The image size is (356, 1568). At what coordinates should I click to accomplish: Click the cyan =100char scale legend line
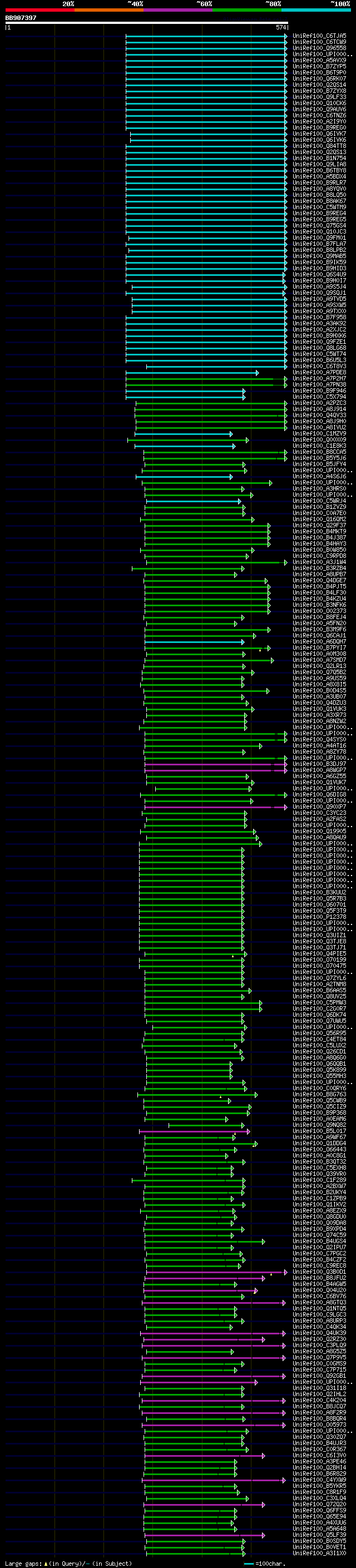(x=248, y=1564)
